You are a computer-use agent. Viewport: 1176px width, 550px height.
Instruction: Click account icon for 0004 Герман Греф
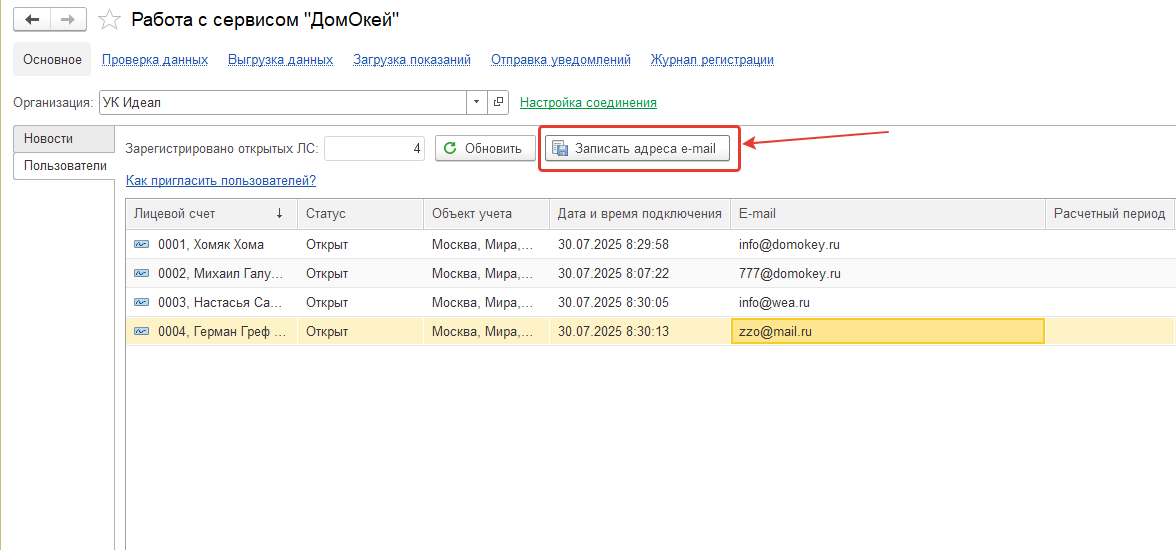141,331
